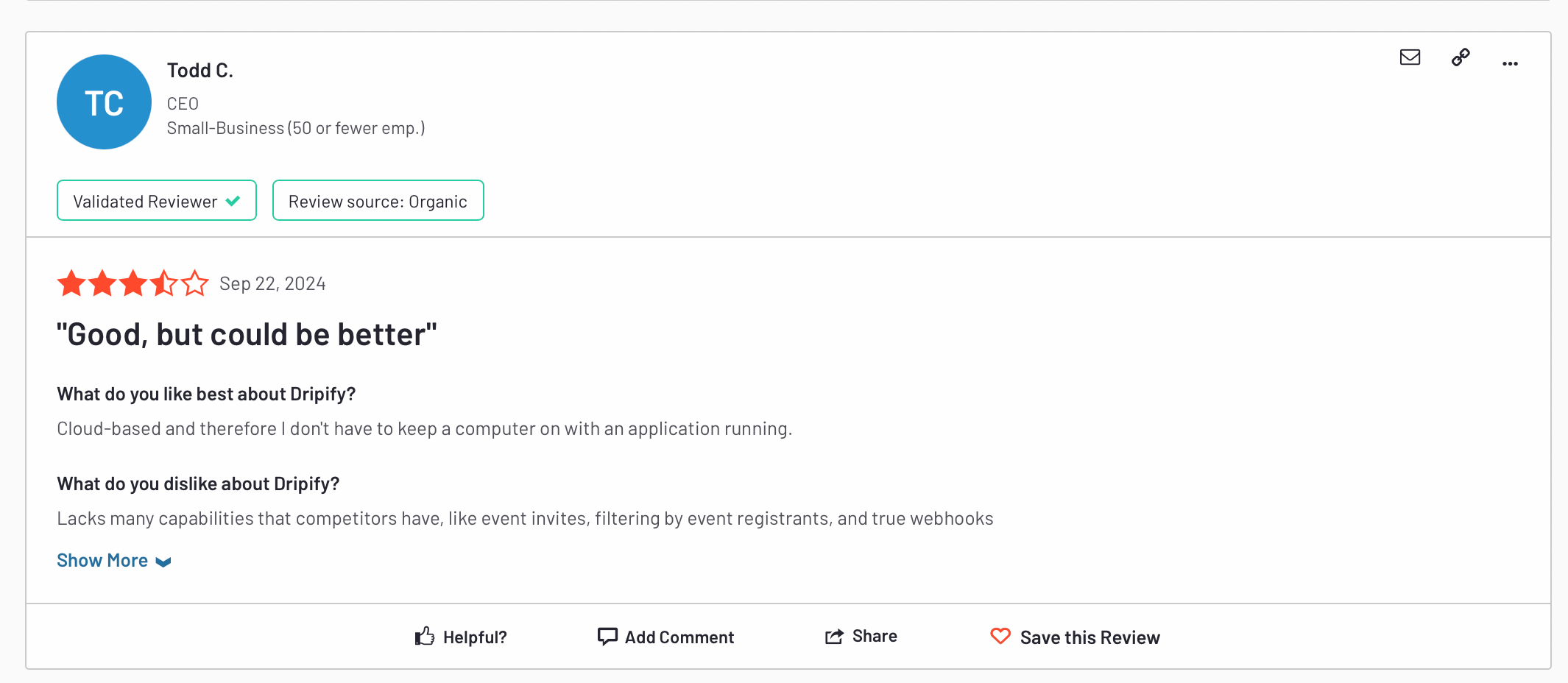
Task: Click the star rating display
Action: (x=133, y=283)
